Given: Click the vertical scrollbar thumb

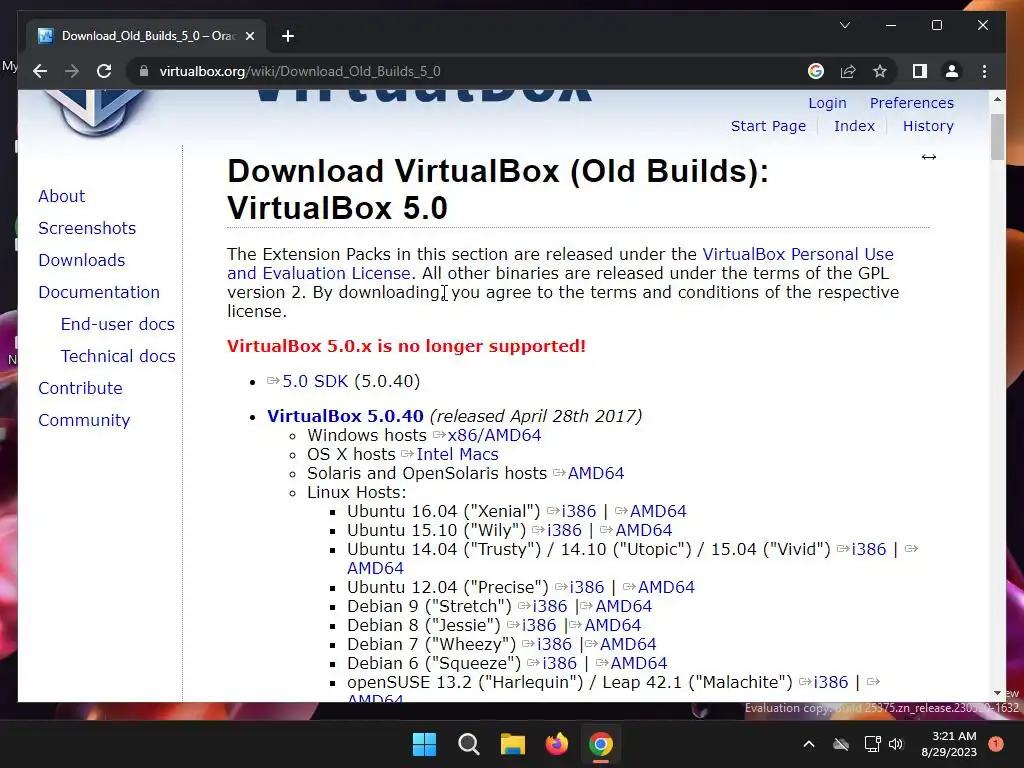Looking at the screenshot, I should 997,137.
